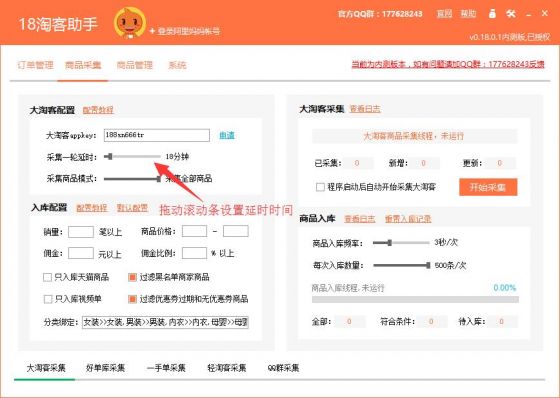Click the 每次入库数量 slider handle
Screen dimensions: 560x398
point(428,265)
